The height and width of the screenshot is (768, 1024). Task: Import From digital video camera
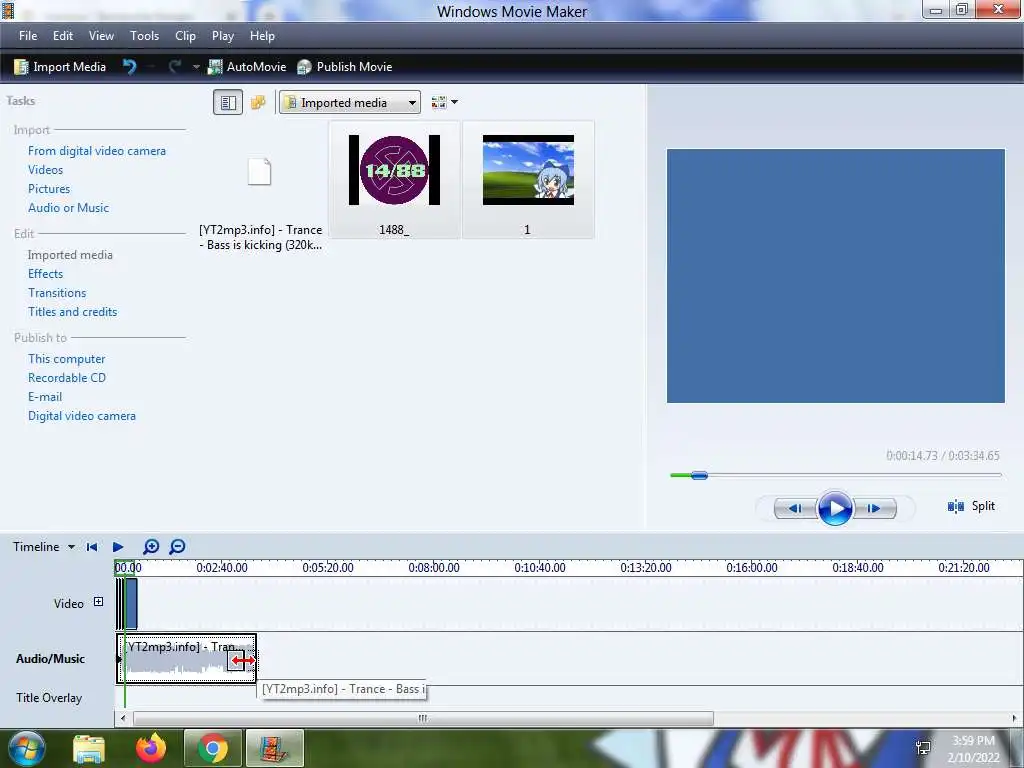click(97, 151)
